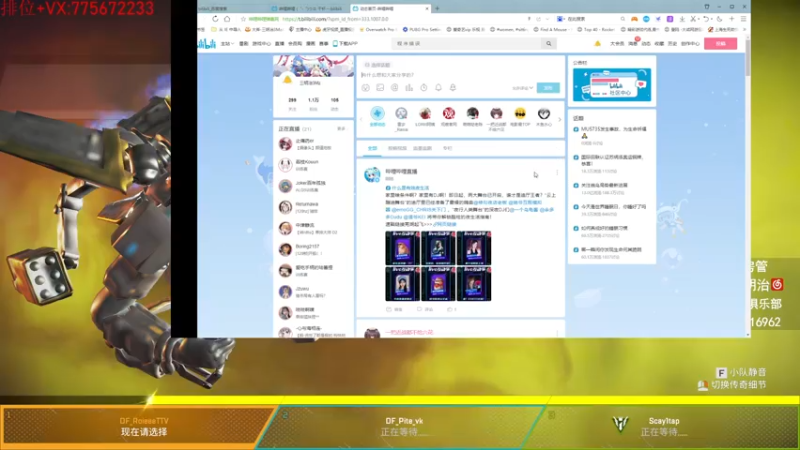Screen dimensions: 800x450
Task: Open the gold TOP avatar in follow strip
Action: 520,113
